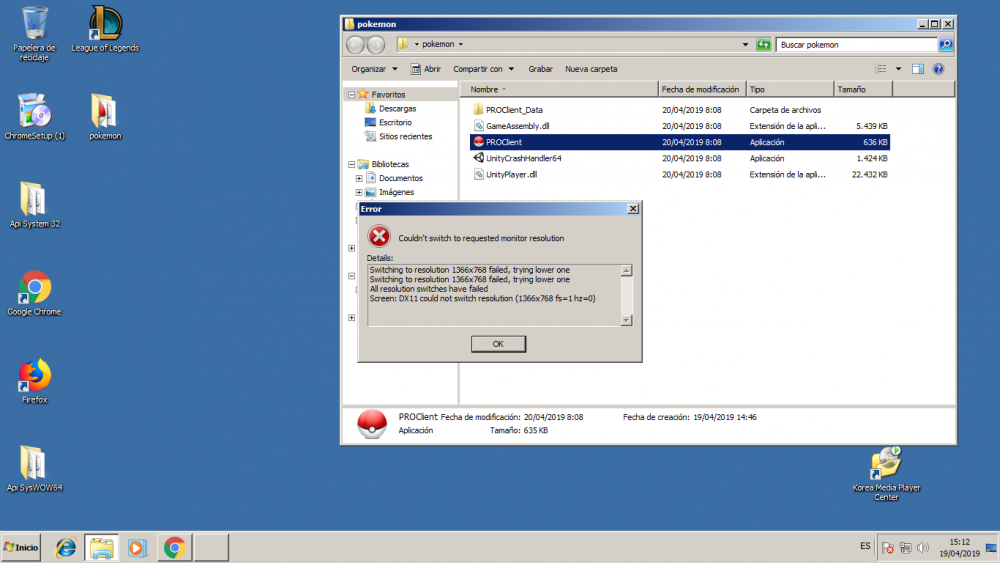The width and height of the screenshot is (1000, 563).
Task: Click the Buscar pokemon search field
Action: 855,45
